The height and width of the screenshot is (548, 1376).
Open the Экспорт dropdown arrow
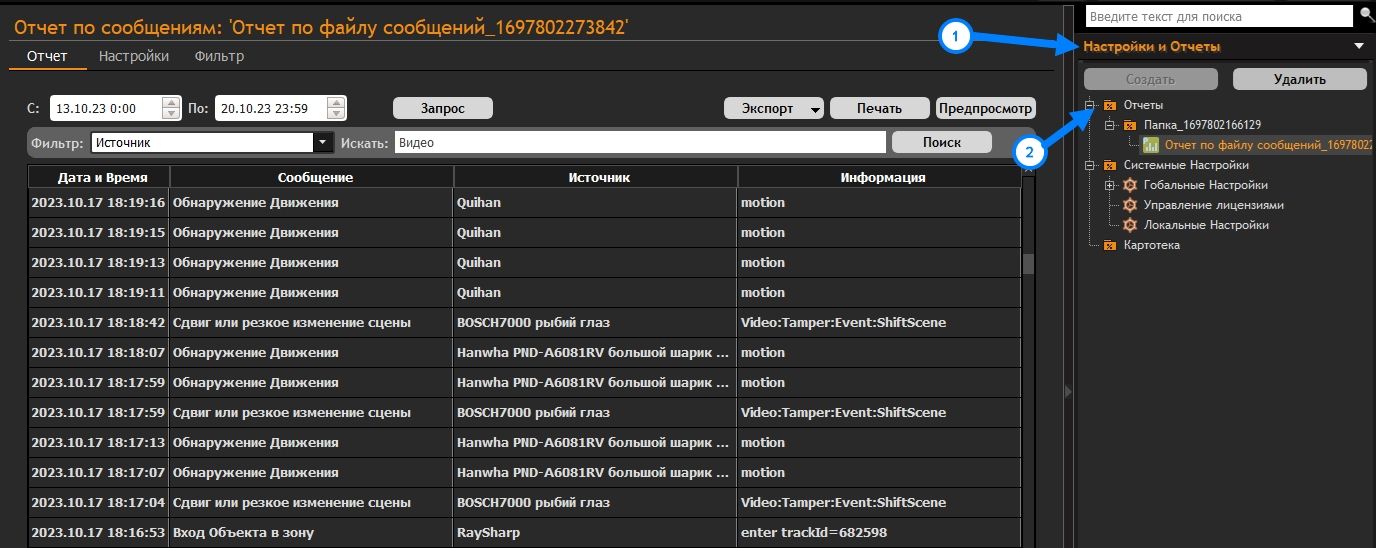point(815,109)
